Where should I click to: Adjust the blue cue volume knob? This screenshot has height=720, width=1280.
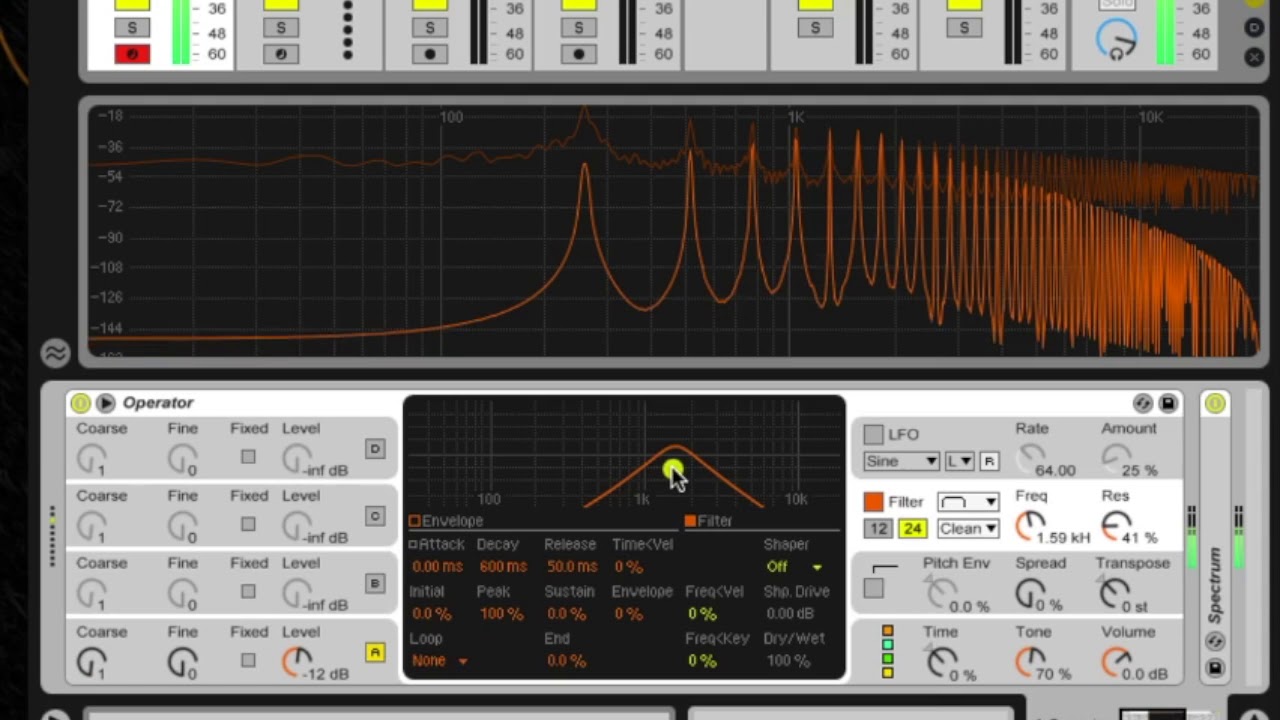pos(1116,40)
